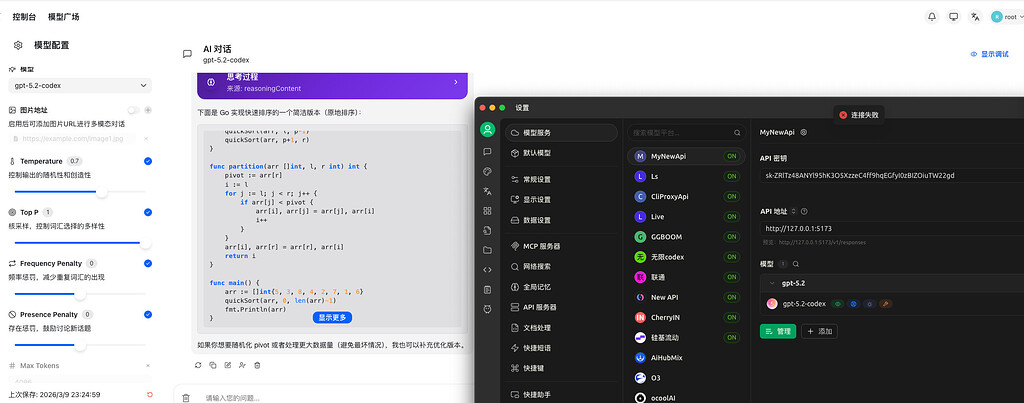
Task: Click the search icon beside 模型 label
Action: (795, 264)
